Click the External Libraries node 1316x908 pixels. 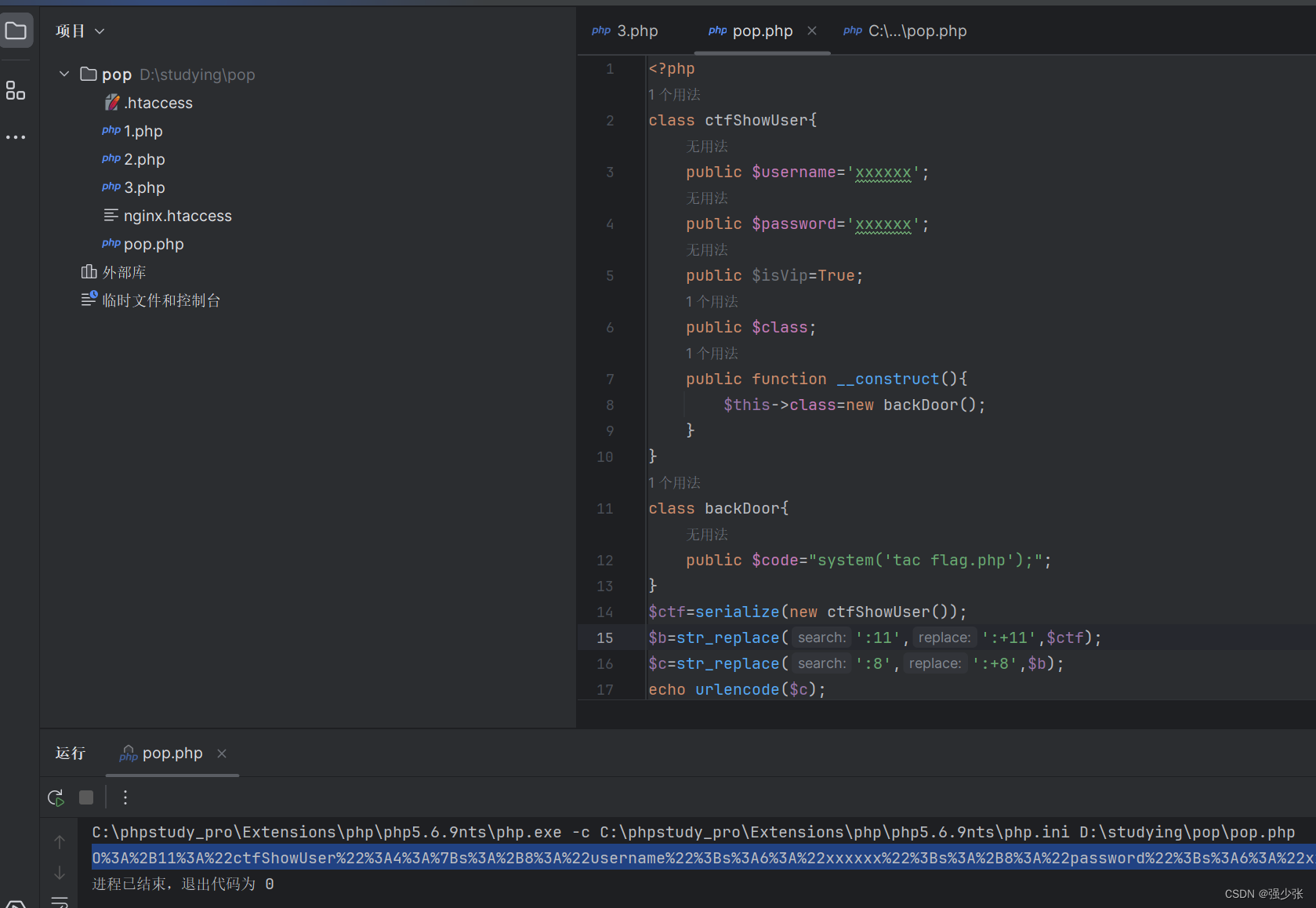[x=114, y=272]
